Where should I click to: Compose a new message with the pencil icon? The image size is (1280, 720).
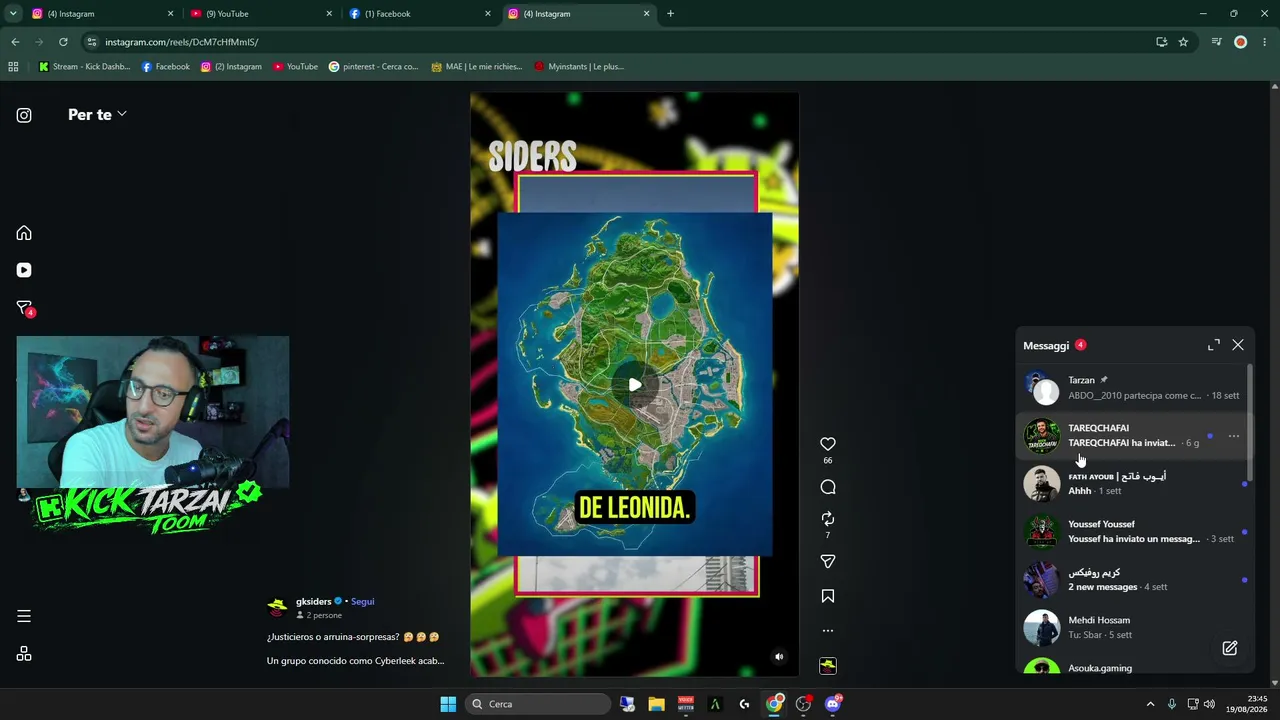1230,648
